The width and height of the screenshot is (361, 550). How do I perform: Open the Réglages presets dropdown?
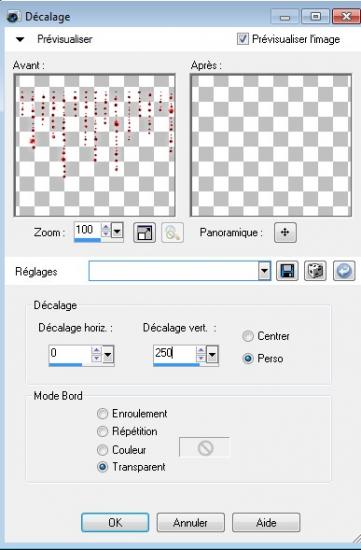264,271
